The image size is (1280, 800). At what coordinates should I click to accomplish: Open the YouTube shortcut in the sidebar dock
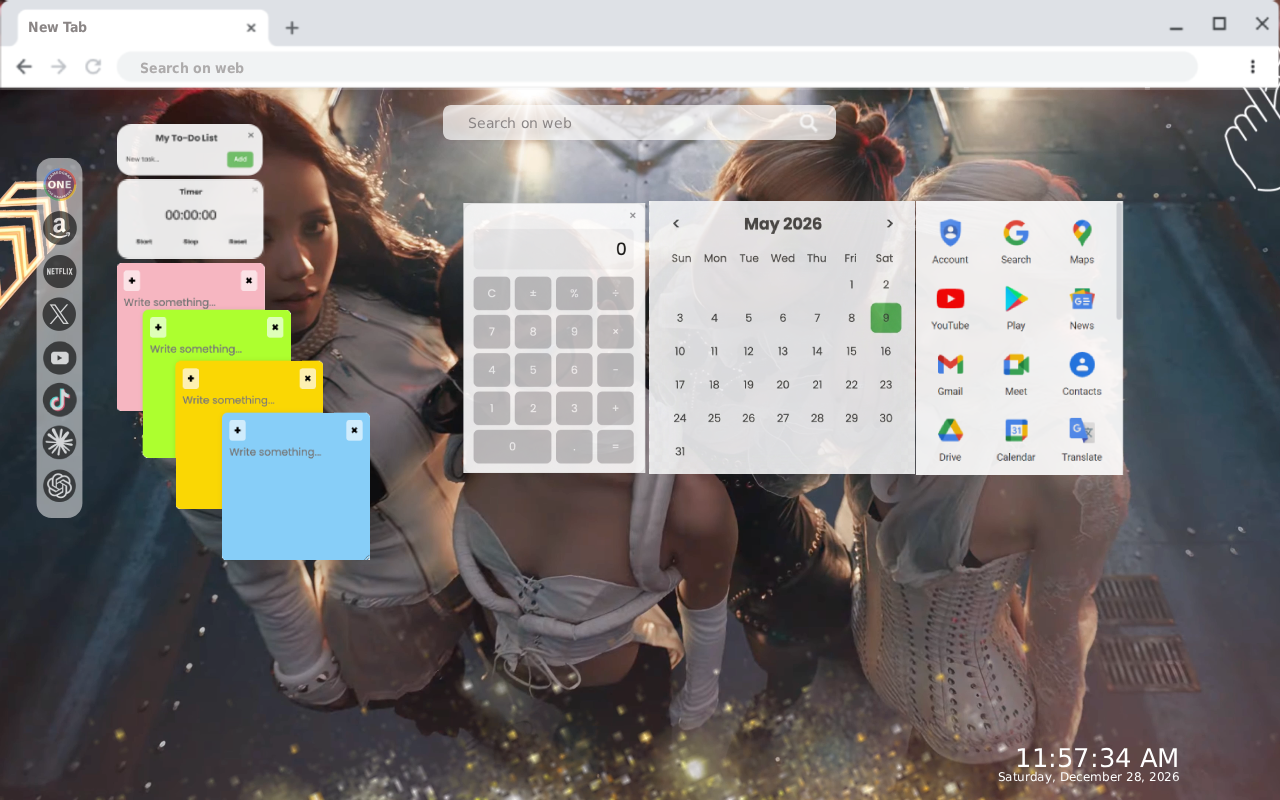point(60,357)
